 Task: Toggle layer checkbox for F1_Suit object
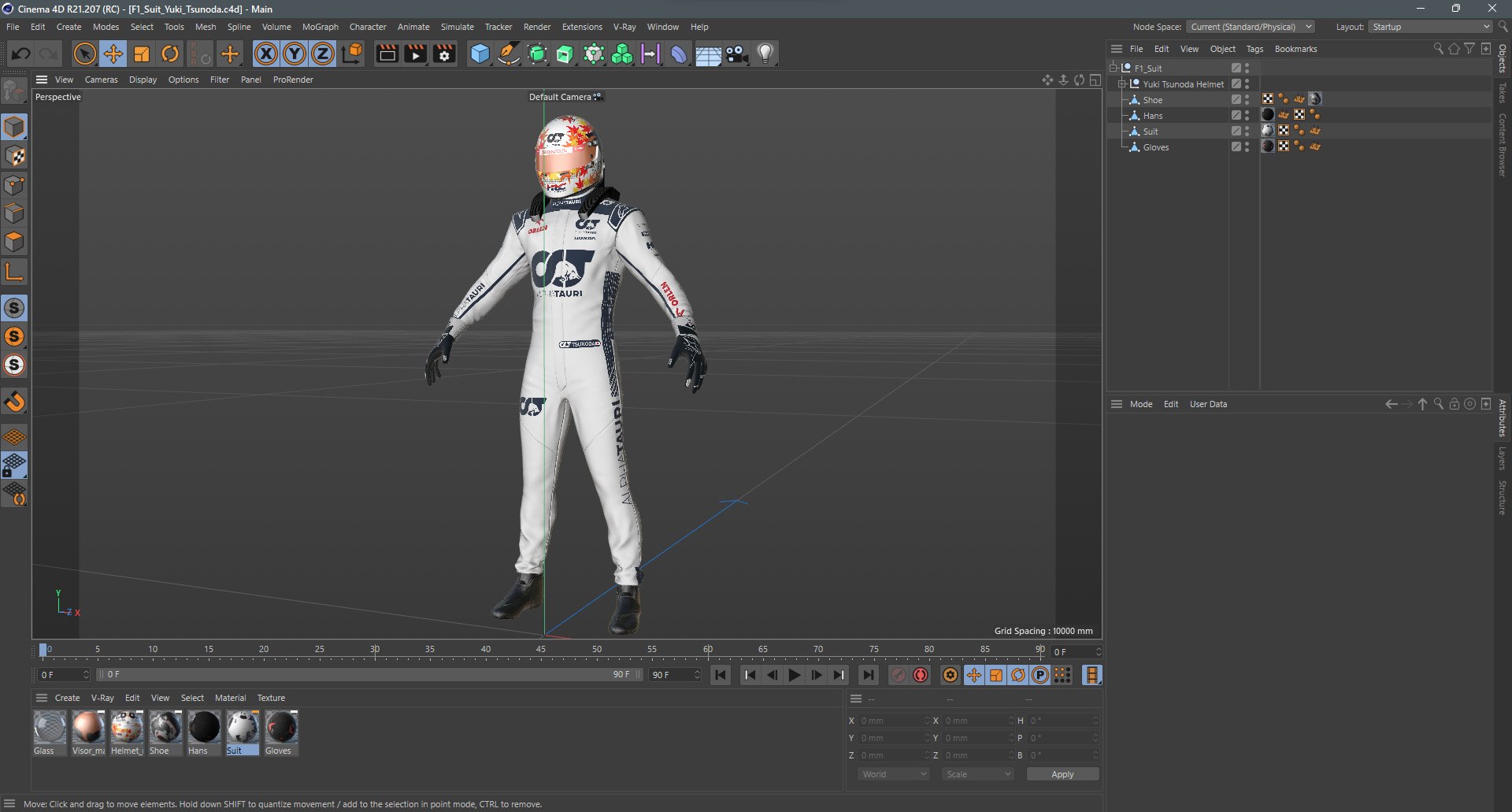[x=1236, y=68]
